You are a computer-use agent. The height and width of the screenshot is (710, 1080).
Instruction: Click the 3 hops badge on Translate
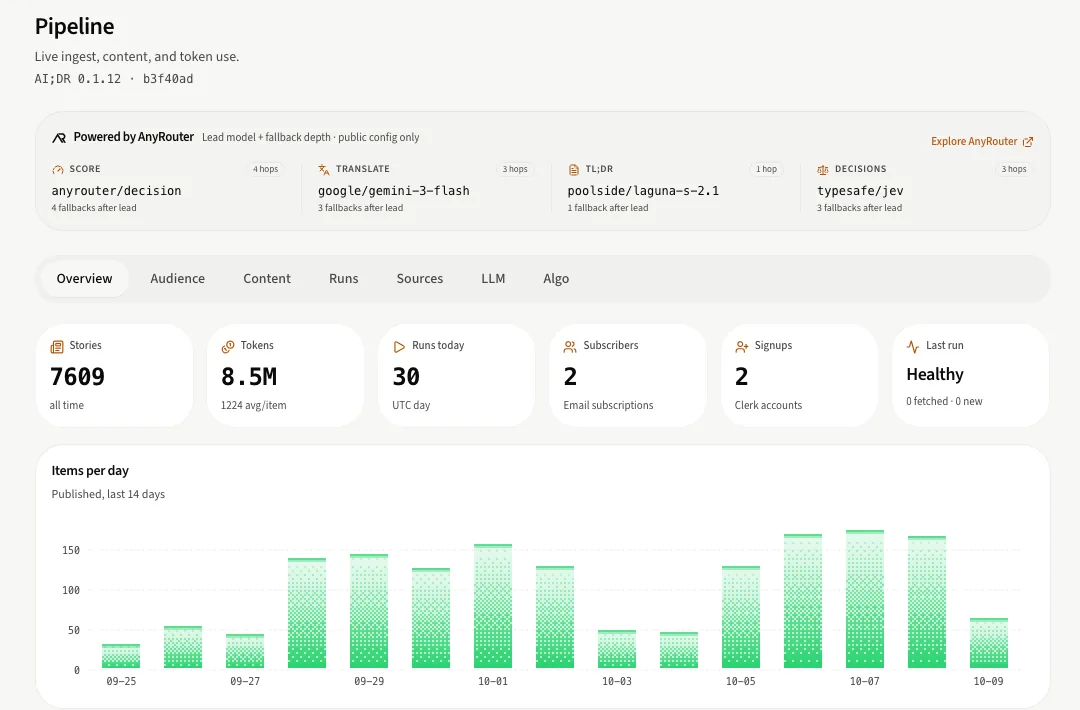[x=515, y=169]
